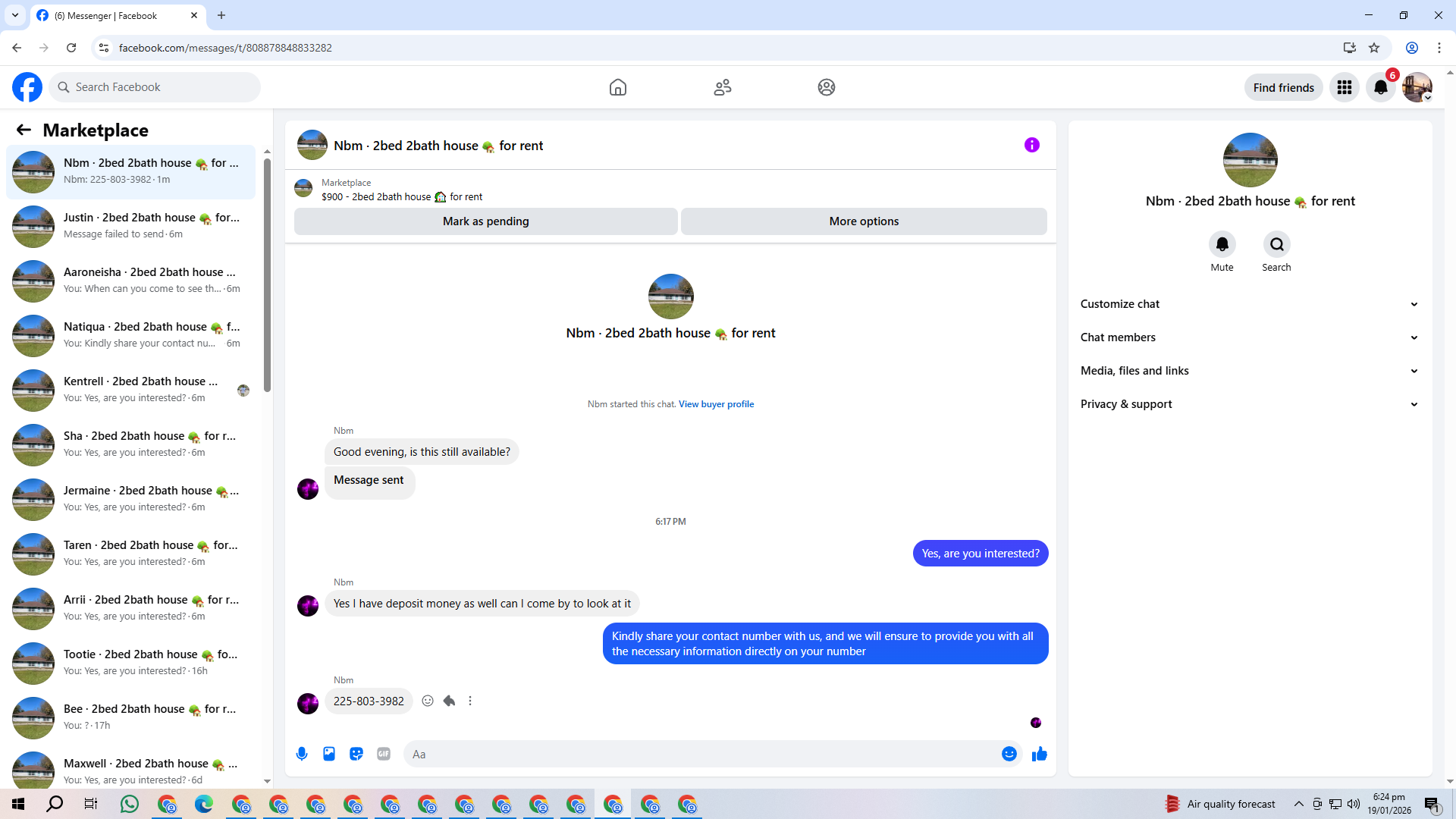
Task: Open View buyer profile link
Action: click(x=716, y=404)
